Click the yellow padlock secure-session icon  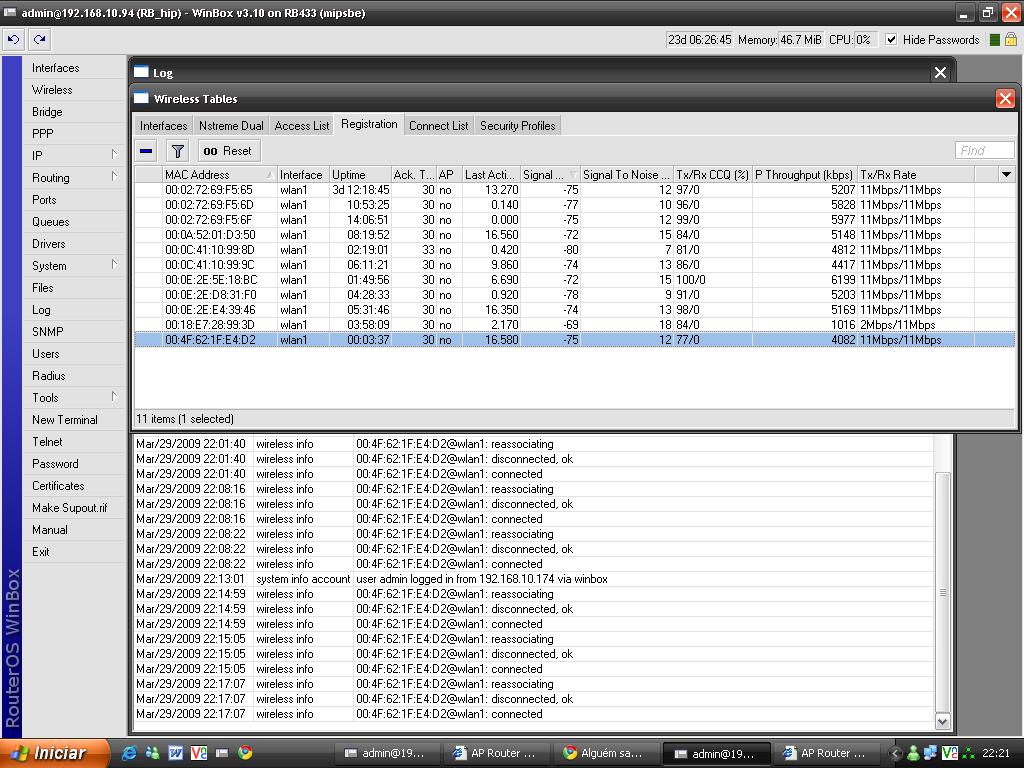(1010, 39)
